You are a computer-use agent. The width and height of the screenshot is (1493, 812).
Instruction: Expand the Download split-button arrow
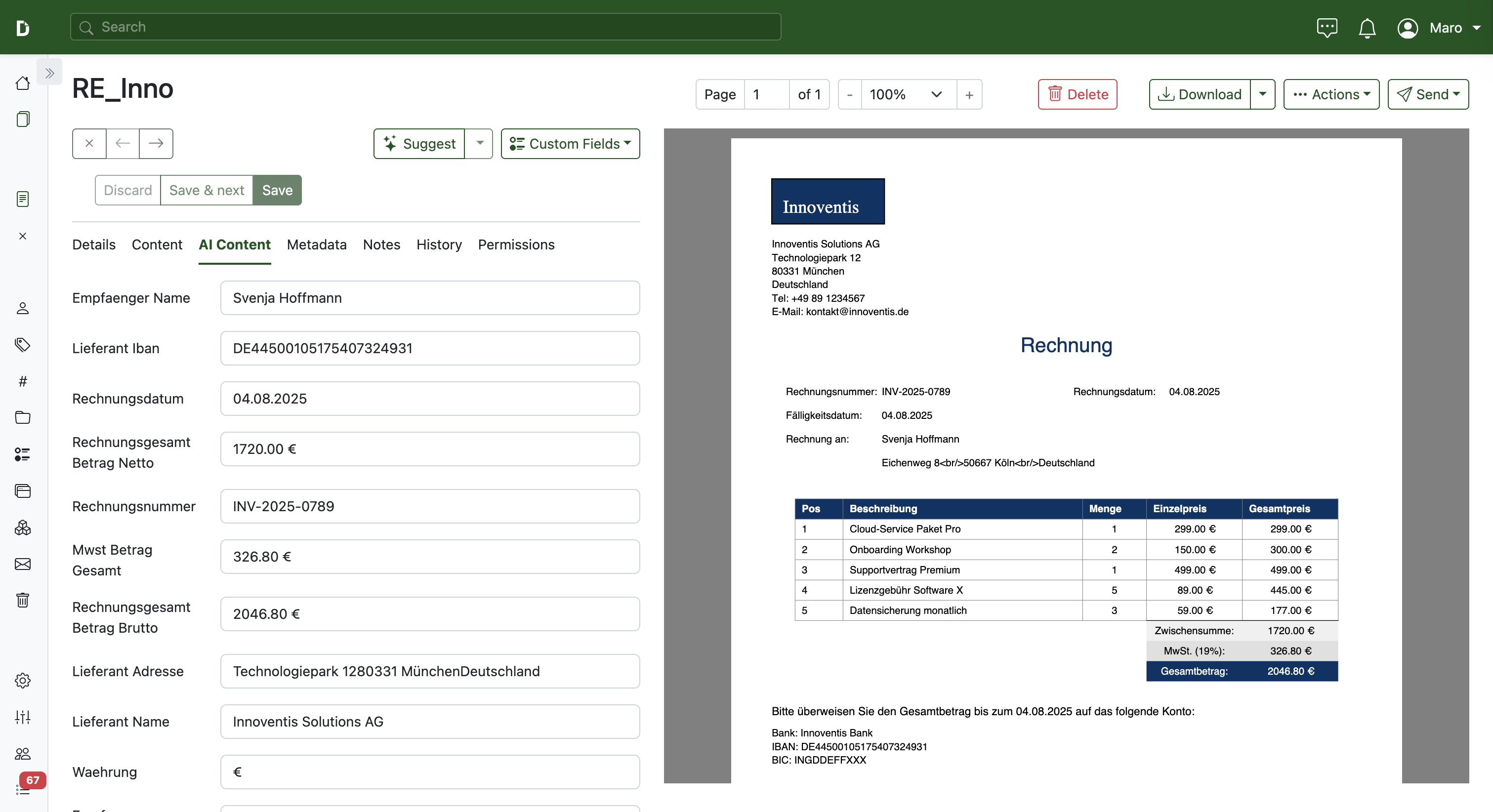[1262, 94]
